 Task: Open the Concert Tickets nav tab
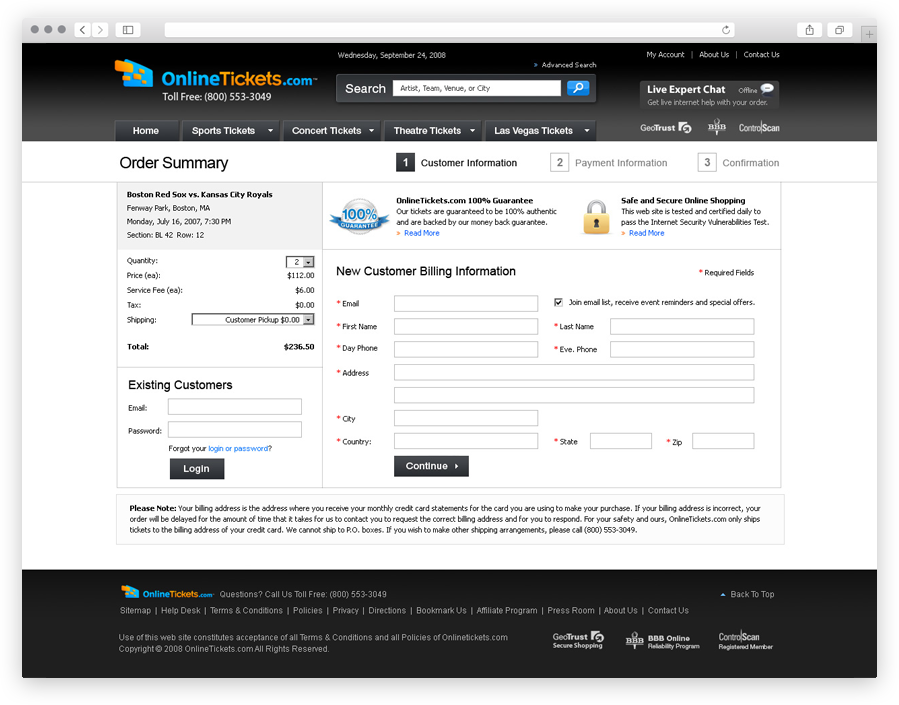point(332,131)
